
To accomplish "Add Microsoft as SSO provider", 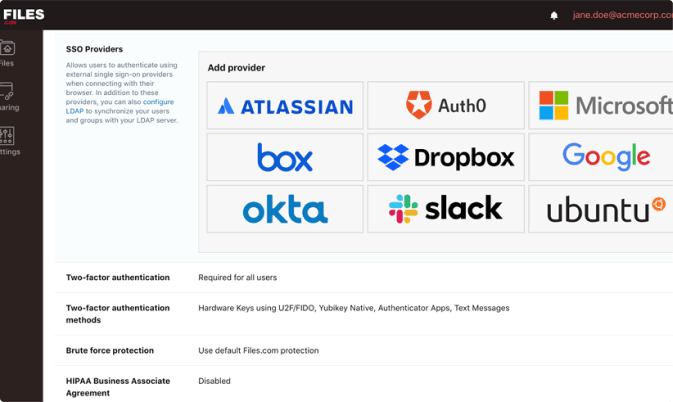I will coord(601,106).
